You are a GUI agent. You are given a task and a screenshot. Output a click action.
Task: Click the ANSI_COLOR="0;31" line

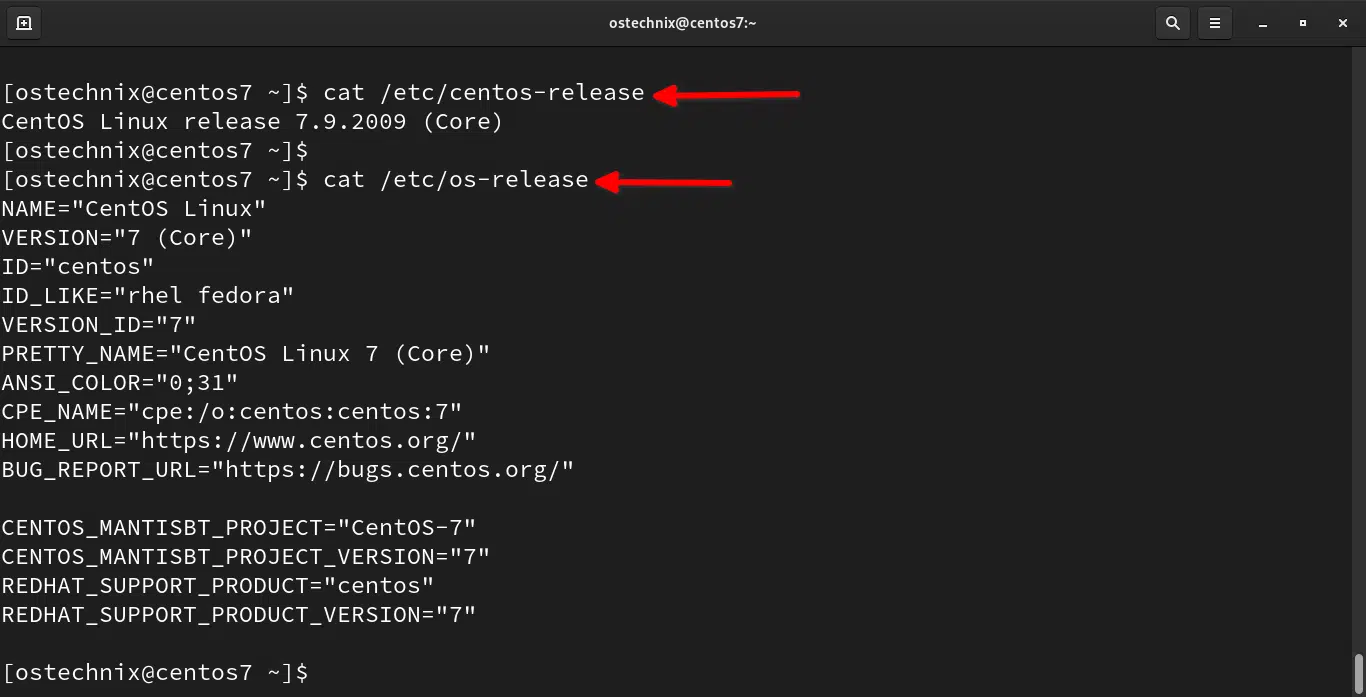point(120,382)
